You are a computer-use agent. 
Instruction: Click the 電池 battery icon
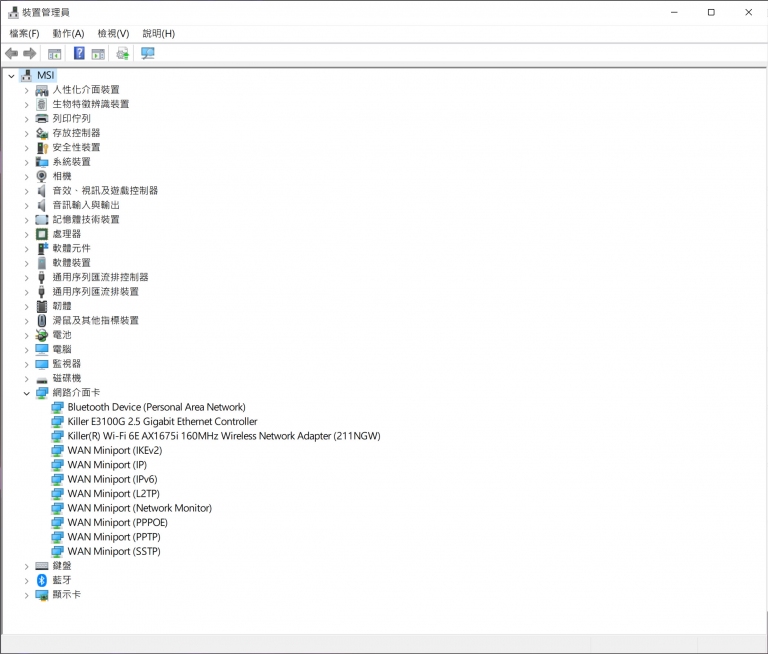coord(42,335)
